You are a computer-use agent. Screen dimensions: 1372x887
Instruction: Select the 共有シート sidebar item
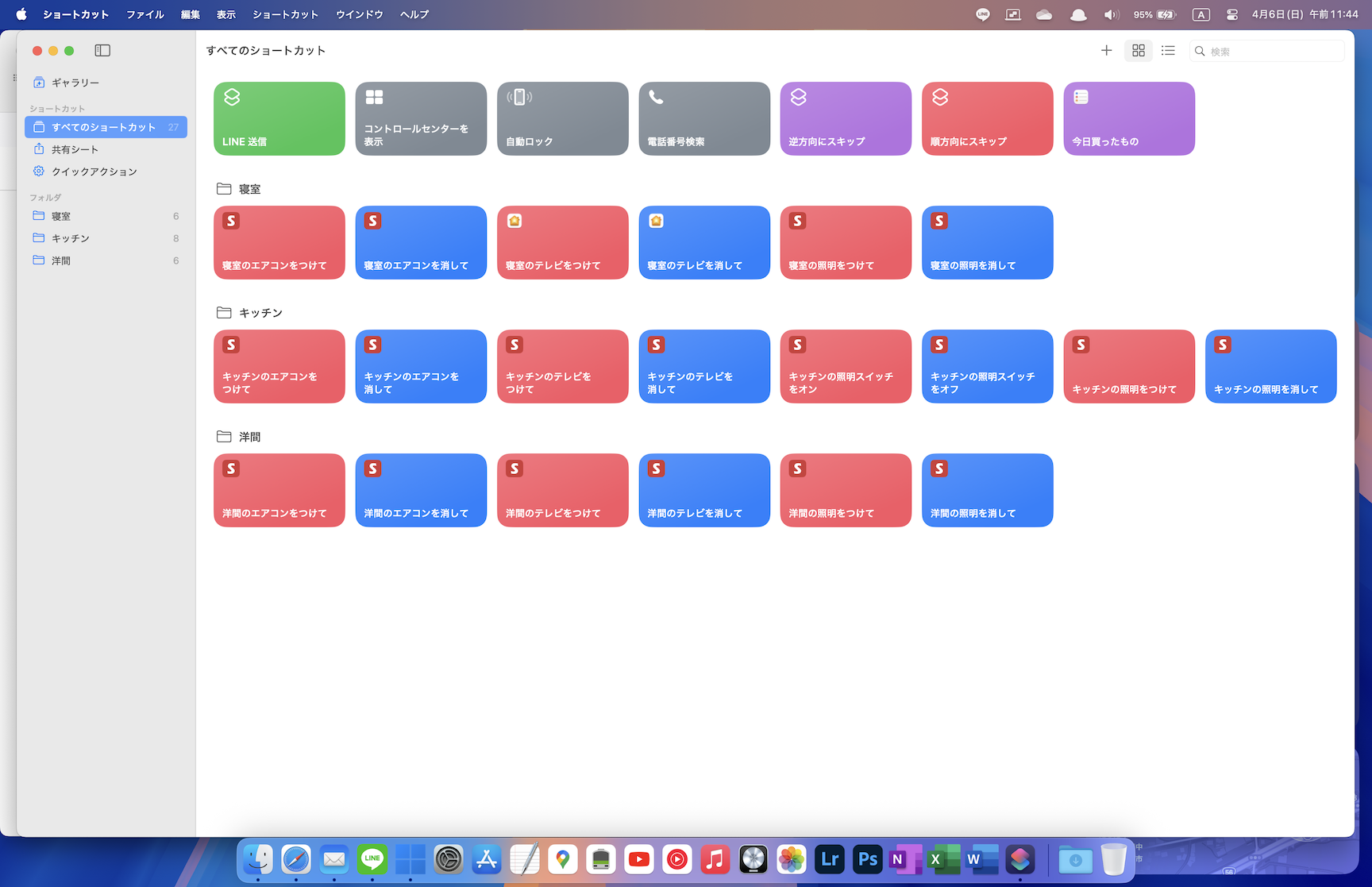pyautogui.click(x=75, y=149)
